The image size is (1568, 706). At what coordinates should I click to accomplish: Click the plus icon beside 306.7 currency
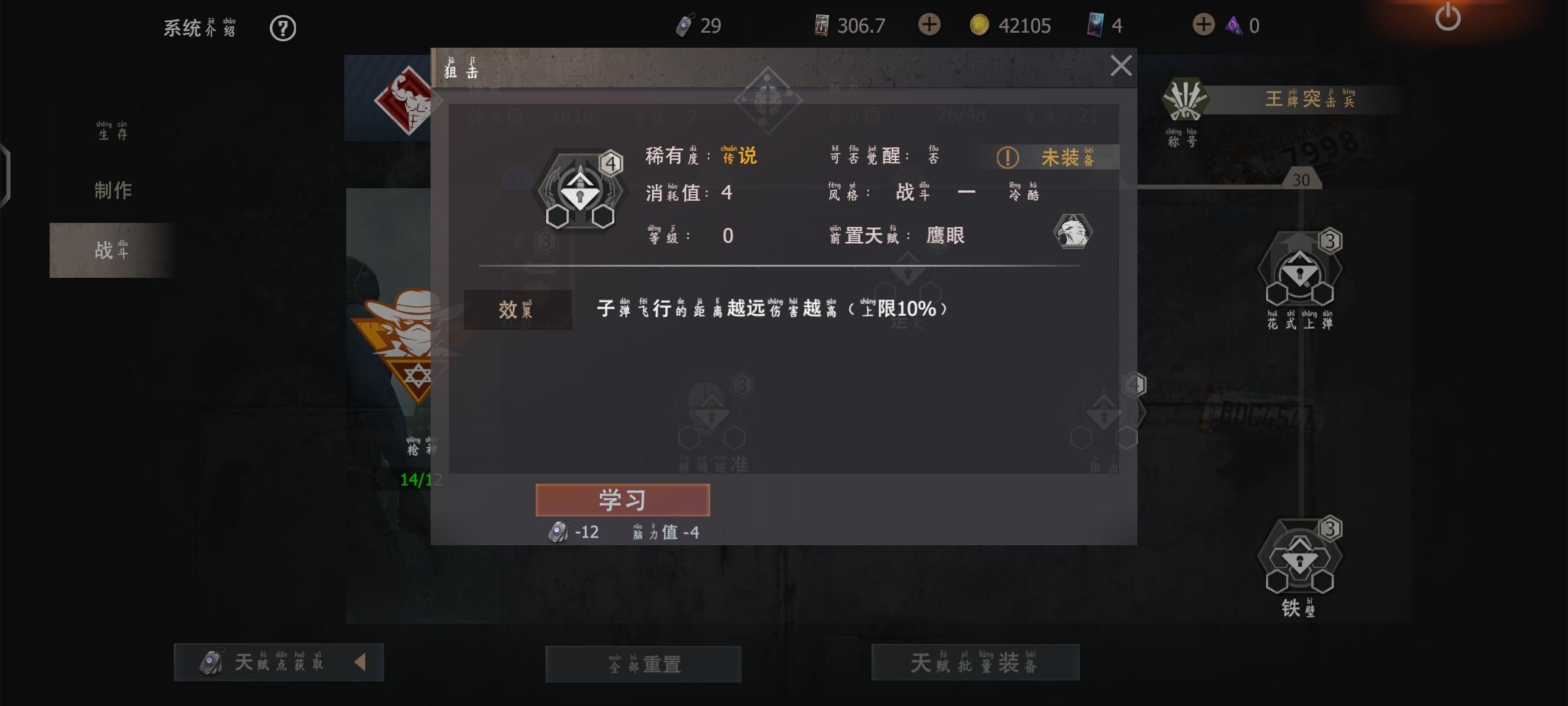pos(929,25)
